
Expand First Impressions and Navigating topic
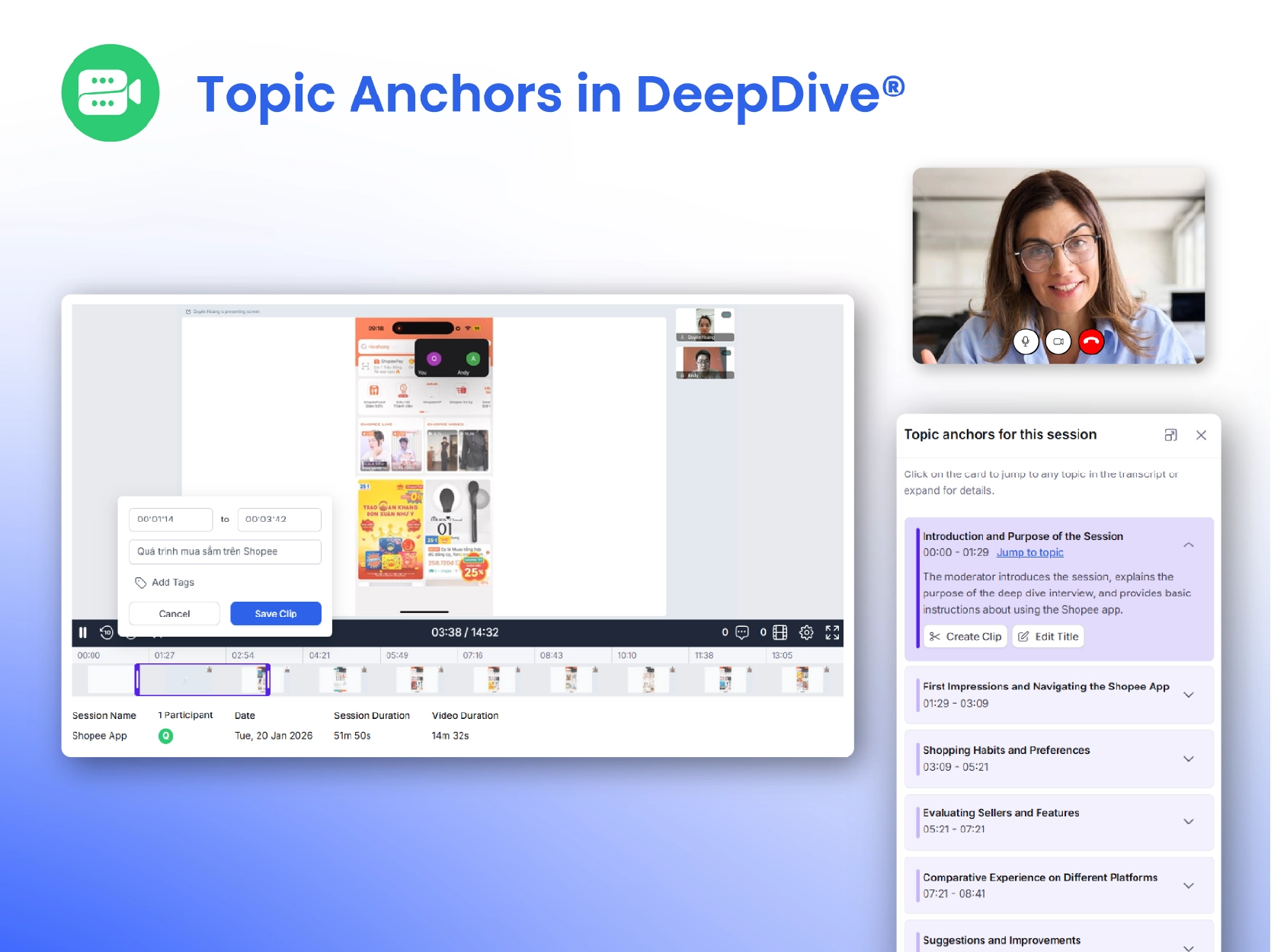point(1188,695)
